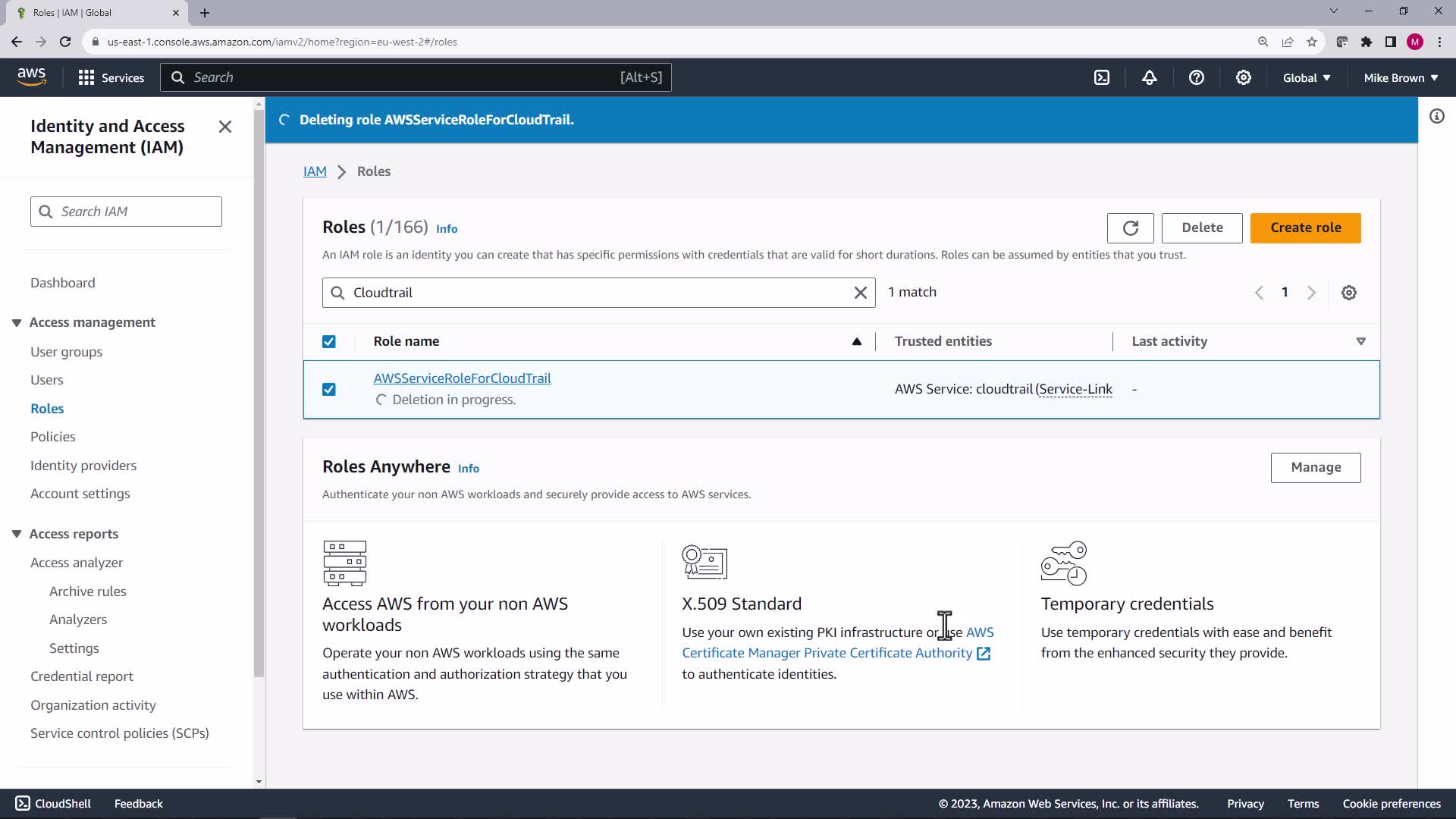Expand the Mike Brown account menu

1400,77
